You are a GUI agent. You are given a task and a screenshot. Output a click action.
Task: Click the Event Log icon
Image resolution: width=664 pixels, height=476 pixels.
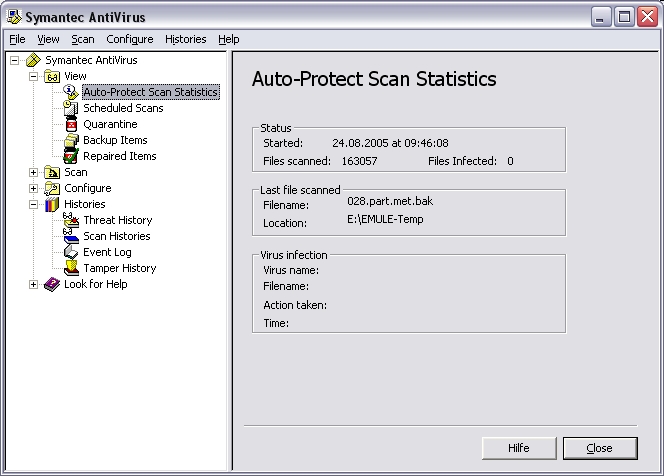[71, 252]
